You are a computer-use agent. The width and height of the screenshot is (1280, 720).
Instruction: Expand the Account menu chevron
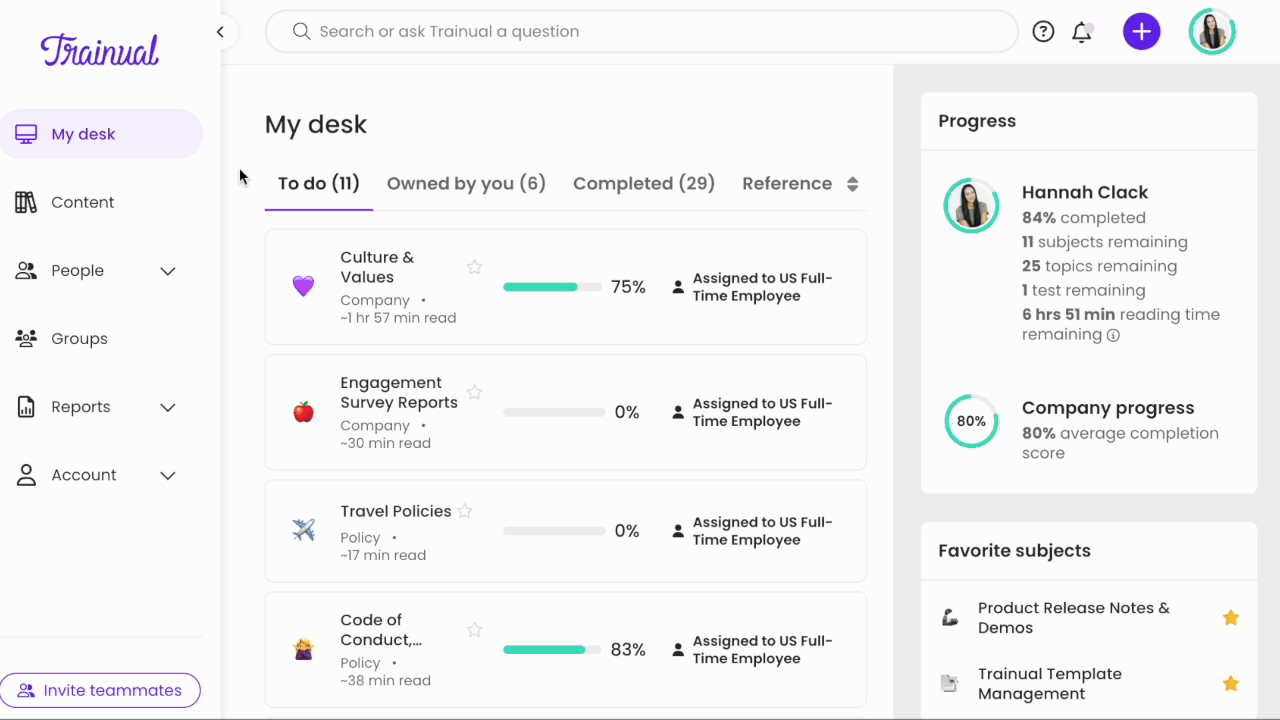tap(168, 476)
